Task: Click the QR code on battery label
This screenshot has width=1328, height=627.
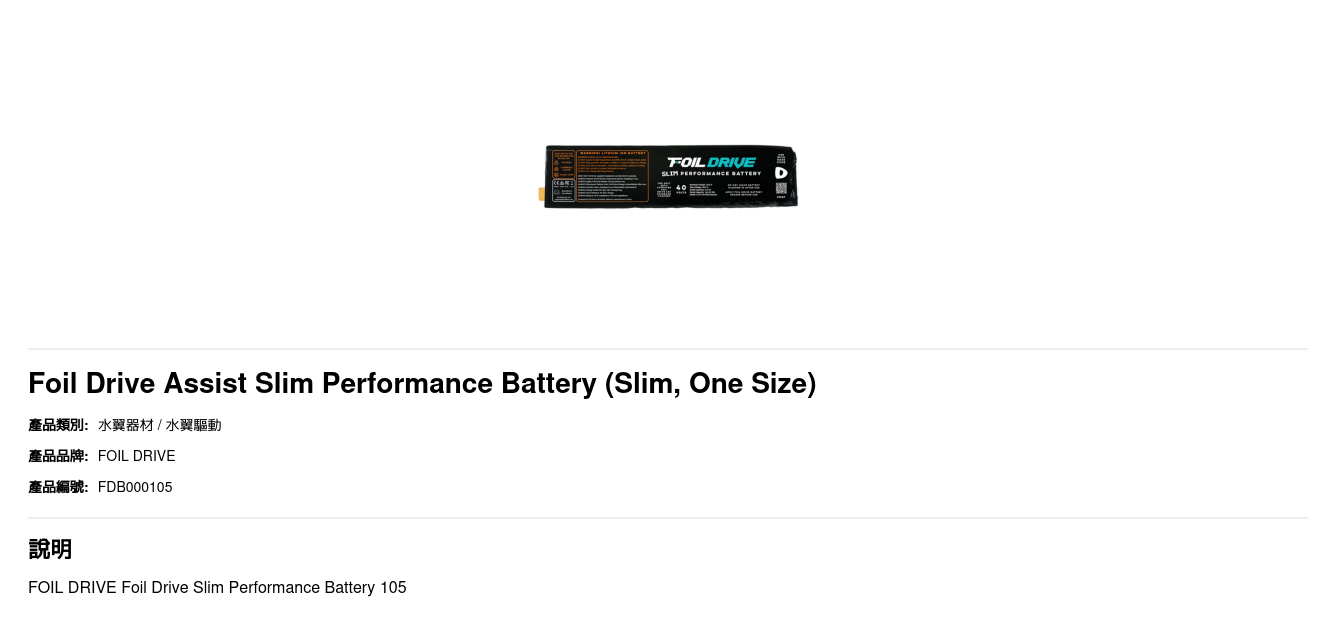Action: pos(781,188)
